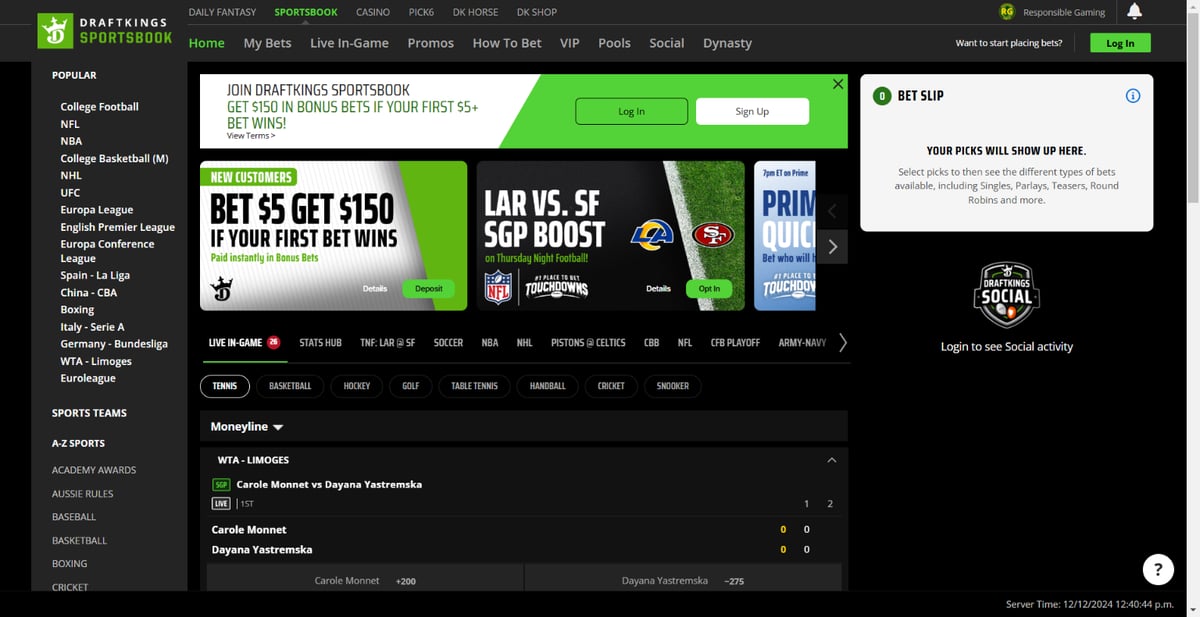Click Opt In on the SGP Boost promo

709,288
